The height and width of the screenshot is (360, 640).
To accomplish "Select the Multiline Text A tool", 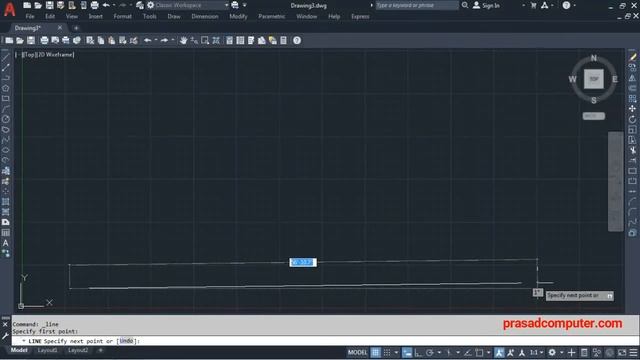I will [5, 243].
